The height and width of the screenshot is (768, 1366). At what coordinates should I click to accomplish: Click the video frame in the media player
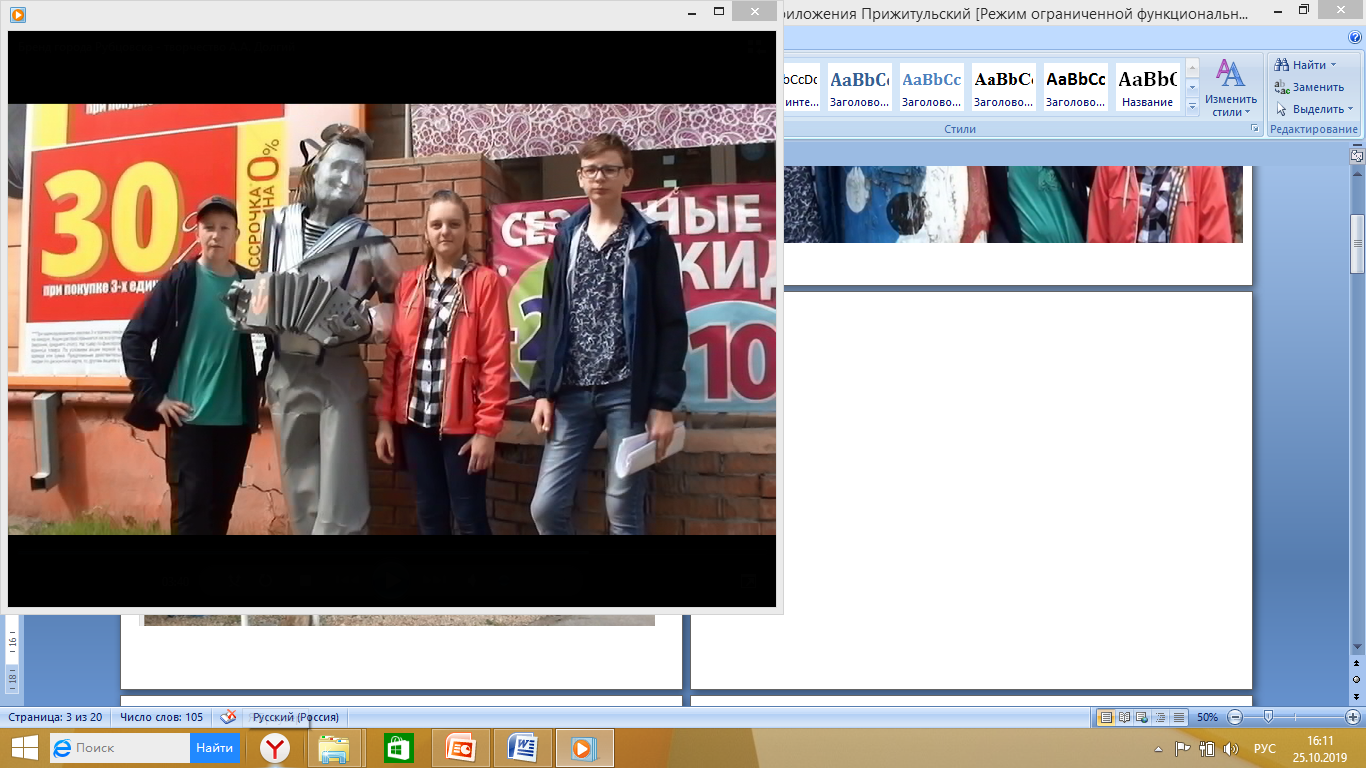[x=392, y=319]
